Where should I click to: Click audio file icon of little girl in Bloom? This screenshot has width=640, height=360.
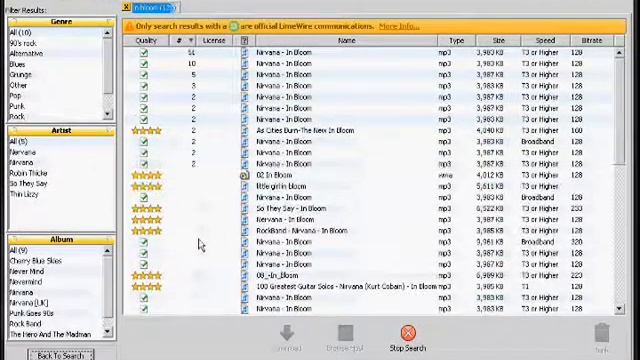pos(244,187)
